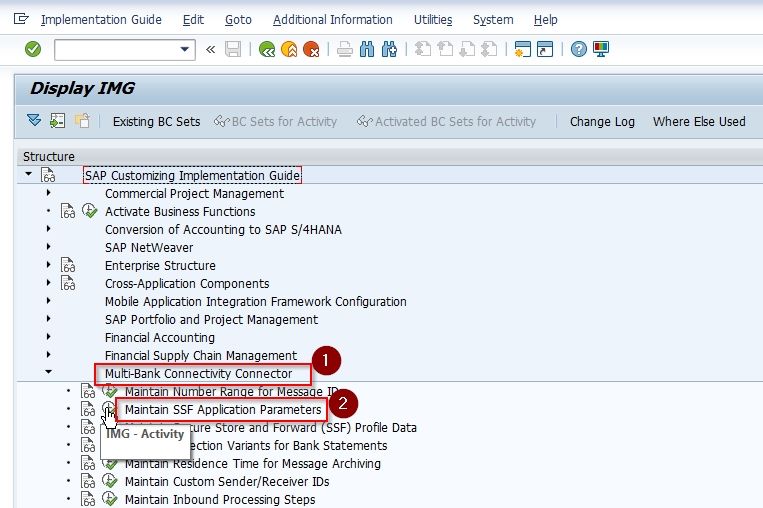The width and height of the screenshot is (763, 508).
Task: Open the Utilities menu
Action: (x=433, y=19)
